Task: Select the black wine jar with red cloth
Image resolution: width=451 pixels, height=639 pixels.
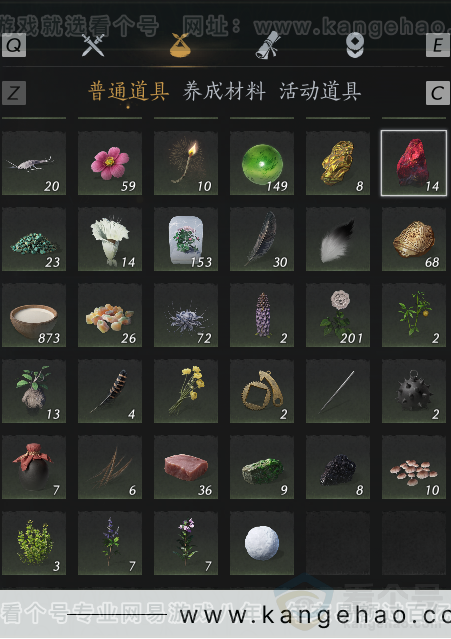Action: (34, 467)
